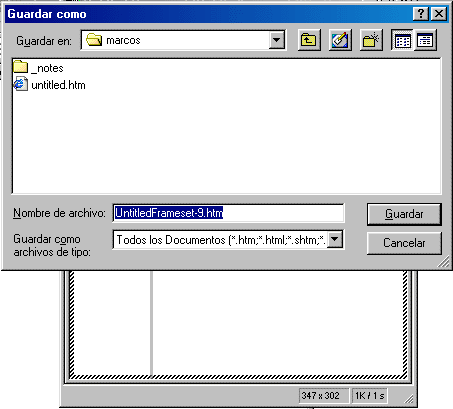The image size is (453, 409).
Task: Create a new folder icon
Action: [371, 40]
